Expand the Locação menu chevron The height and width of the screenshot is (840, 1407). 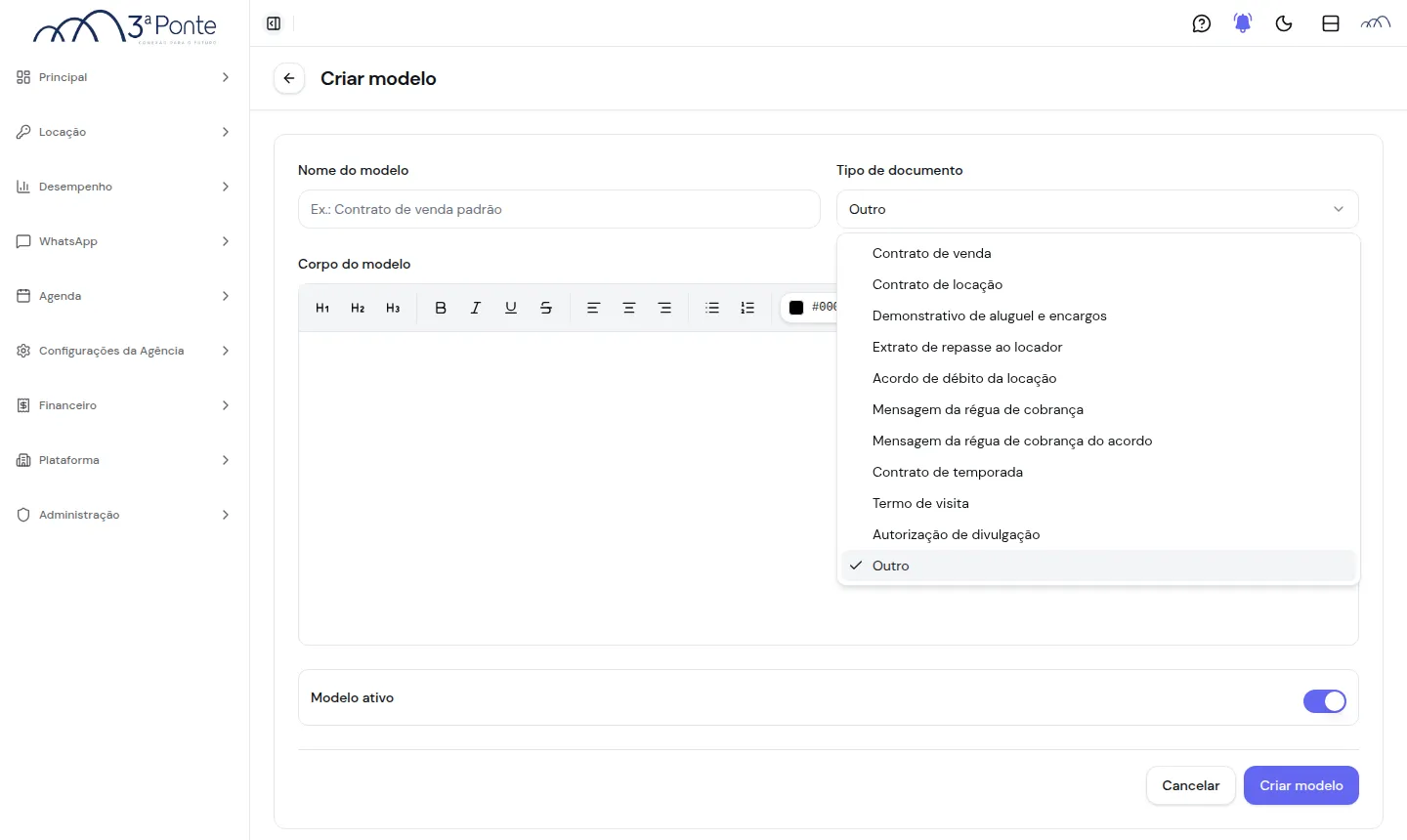(x=226, y=132)
